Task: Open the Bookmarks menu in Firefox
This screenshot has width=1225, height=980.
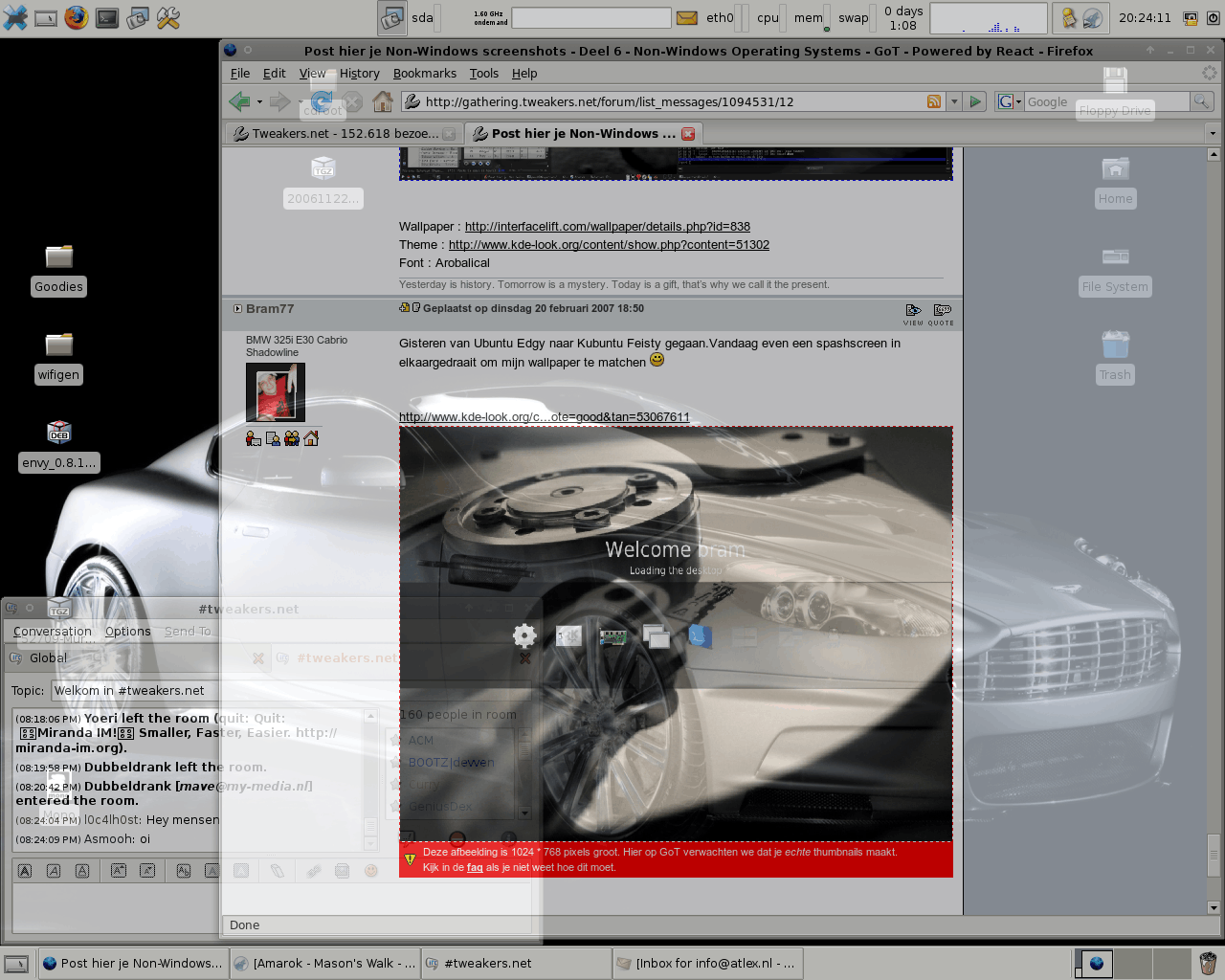Action: (425, 73)
